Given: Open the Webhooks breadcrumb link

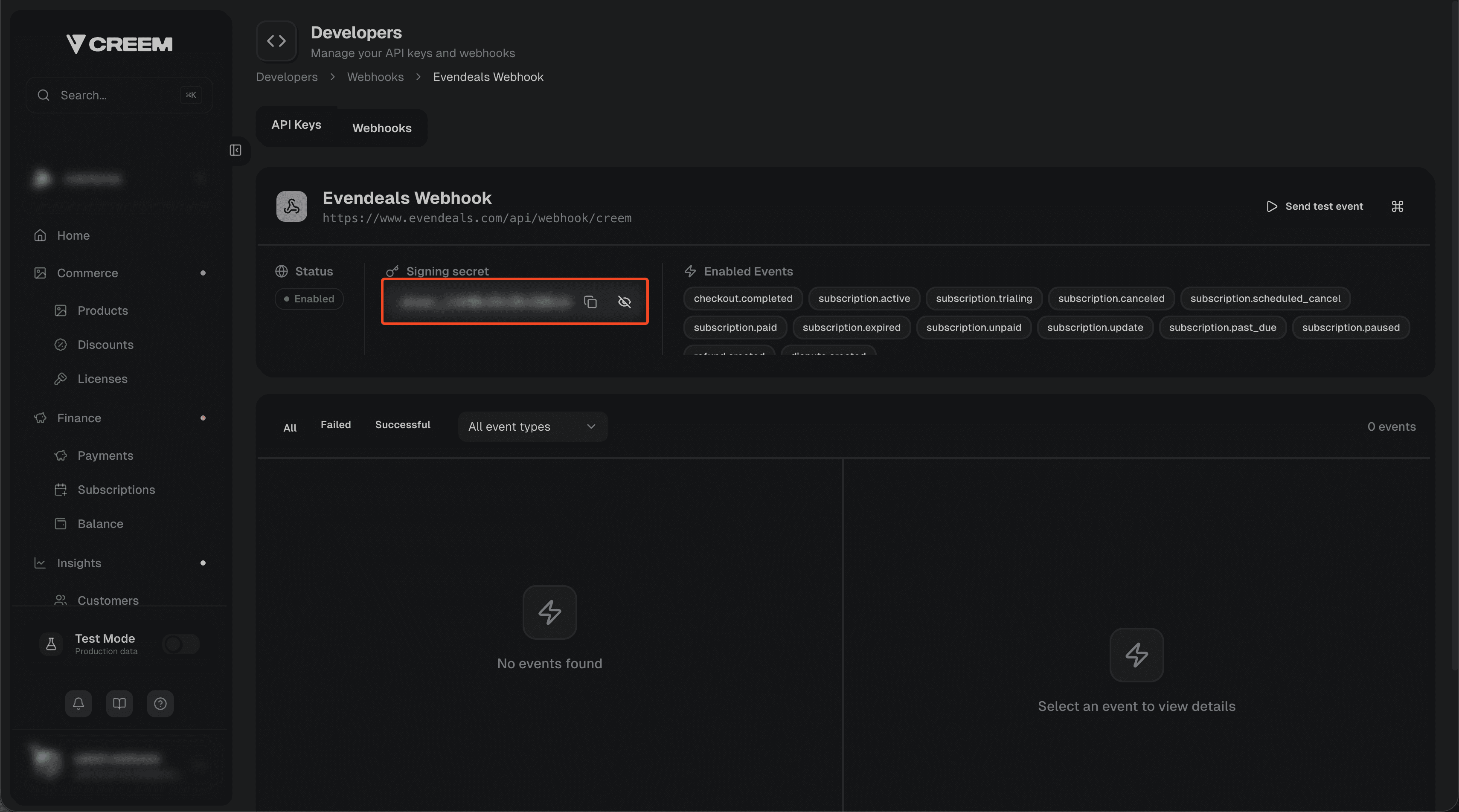Looking at the screenshot, I should click(375, 77).
